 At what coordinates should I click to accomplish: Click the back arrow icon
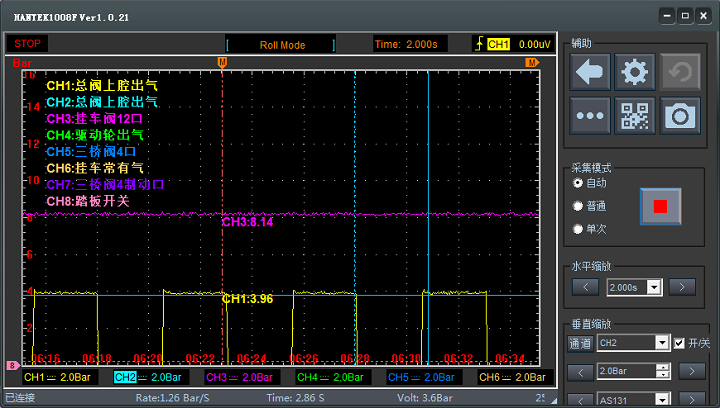tap(590, 72)
